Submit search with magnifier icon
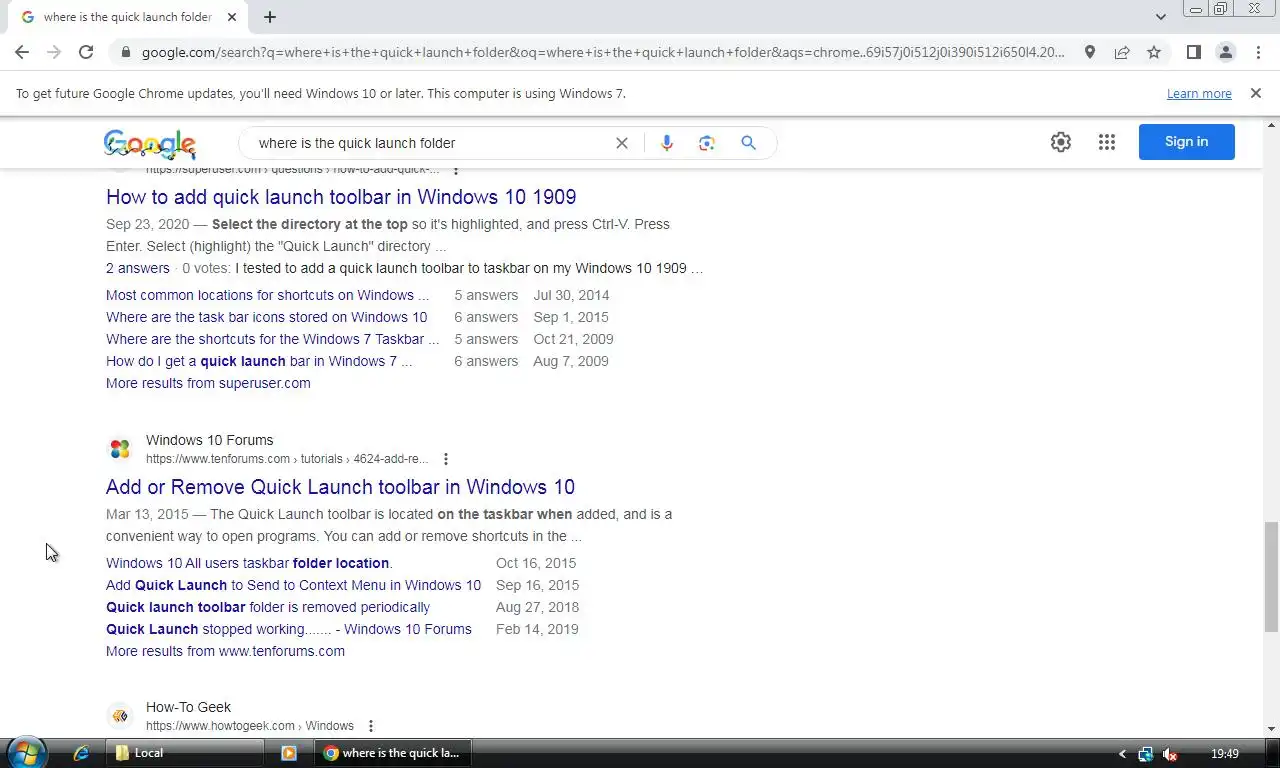 pos(748,143)
